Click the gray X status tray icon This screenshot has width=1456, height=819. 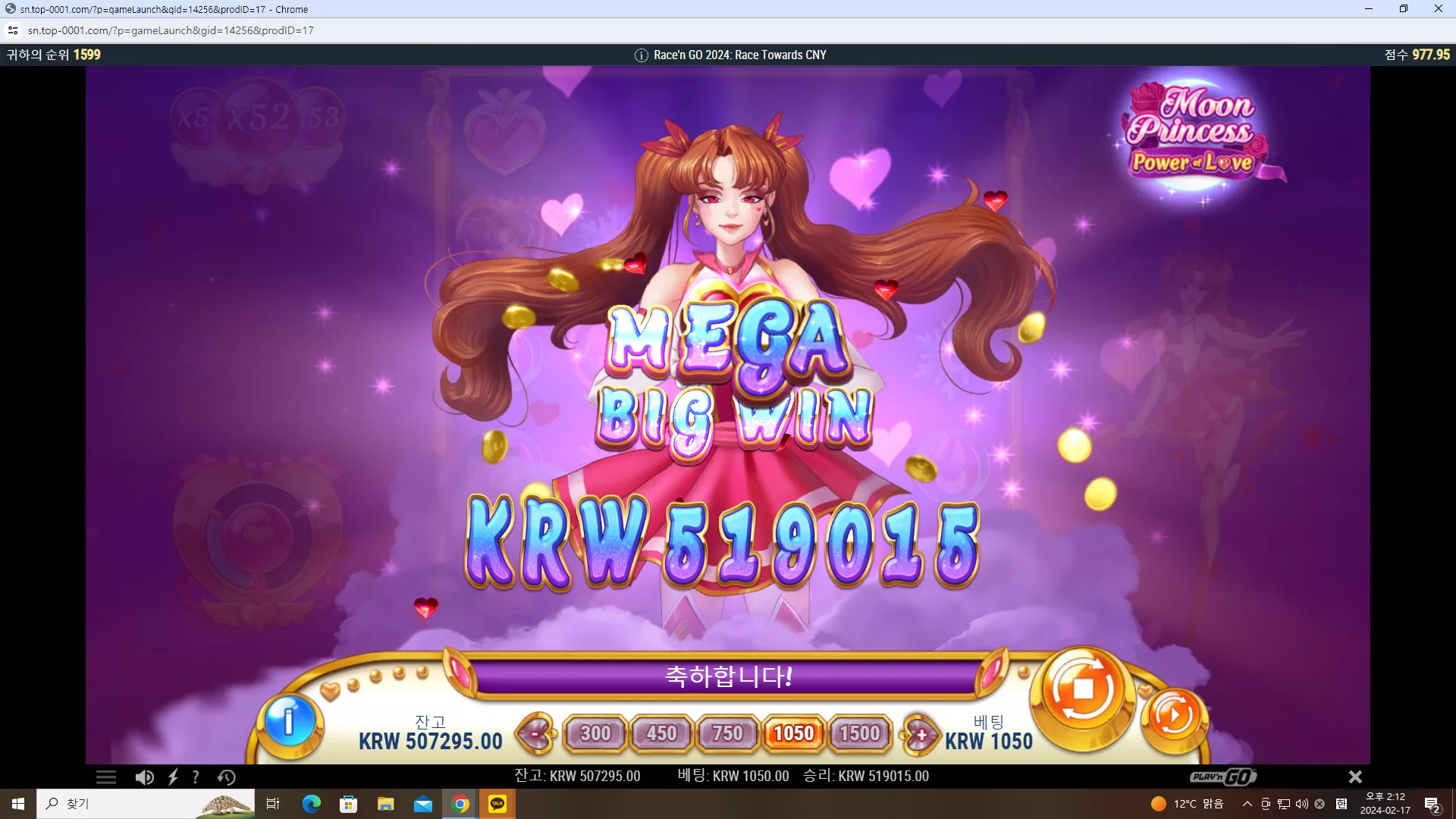tap(1319, 804)
